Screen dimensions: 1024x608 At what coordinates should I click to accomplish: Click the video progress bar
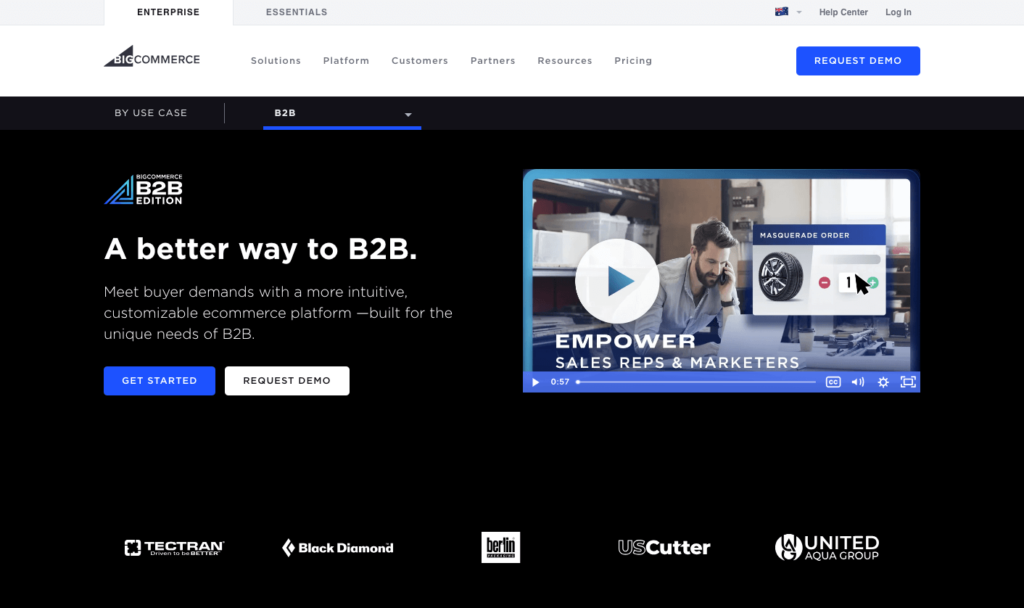click(x=696, y=382)
